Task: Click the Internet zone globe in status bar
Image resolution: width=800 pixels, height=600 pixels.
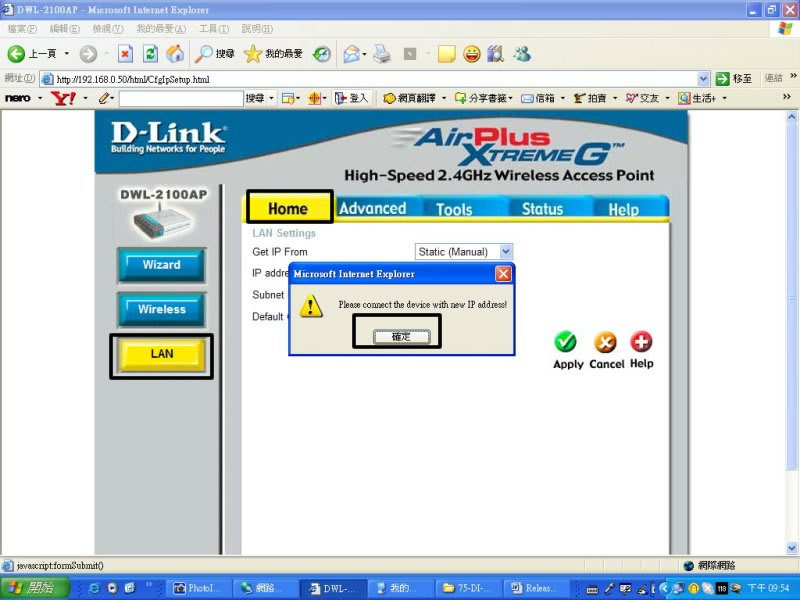Action: point(688,565)
